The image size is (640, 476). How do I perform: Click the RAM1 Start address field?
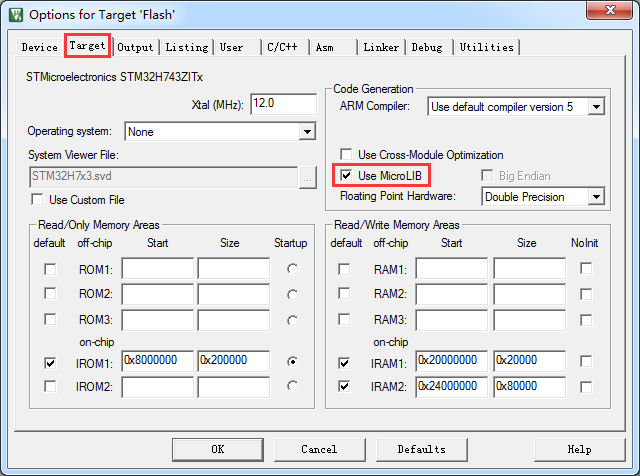452,268
